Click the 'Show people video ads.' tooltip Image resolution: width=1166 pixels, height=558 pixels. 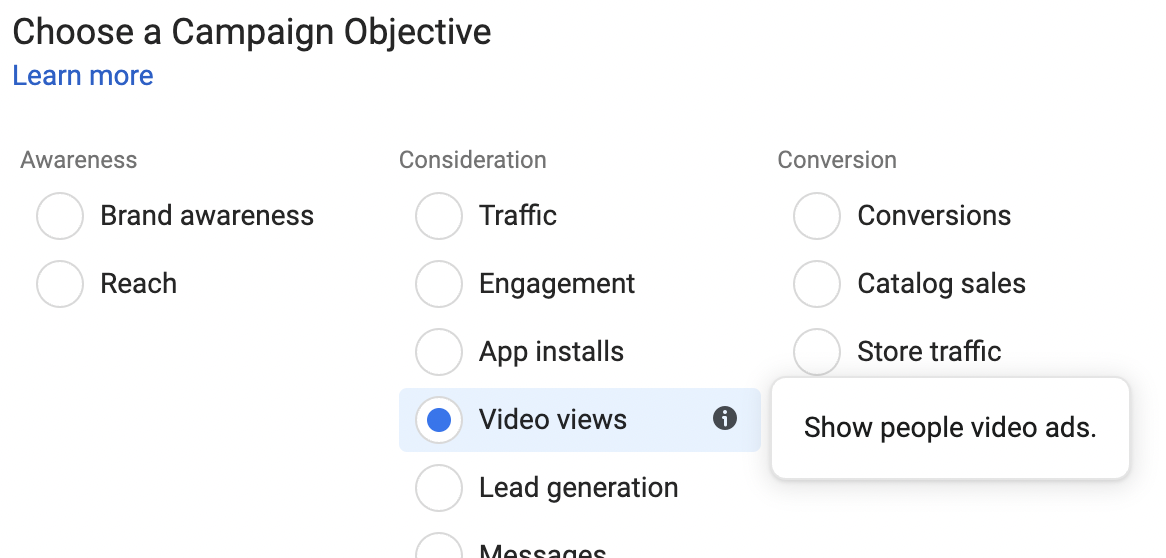950,428
